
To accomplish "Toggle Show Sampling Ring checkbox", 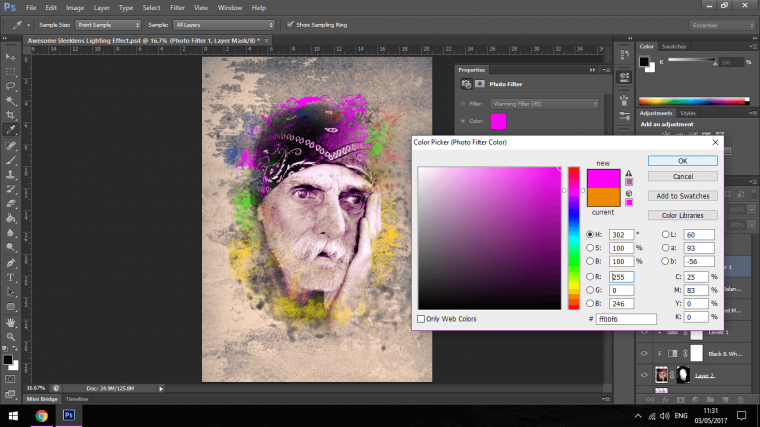I will click(x=290, y=25).
